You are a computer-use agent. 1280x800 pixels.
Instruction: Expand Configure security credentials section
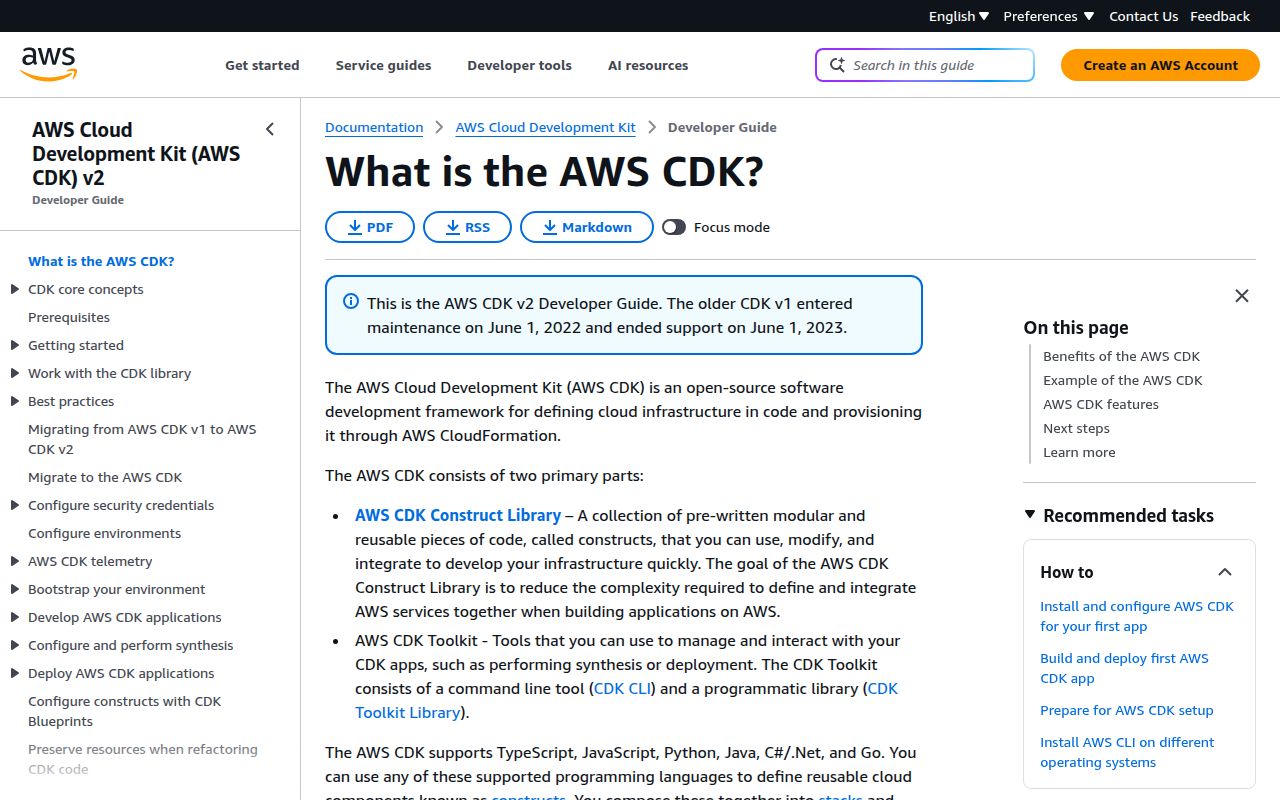[x=15, y=505]
